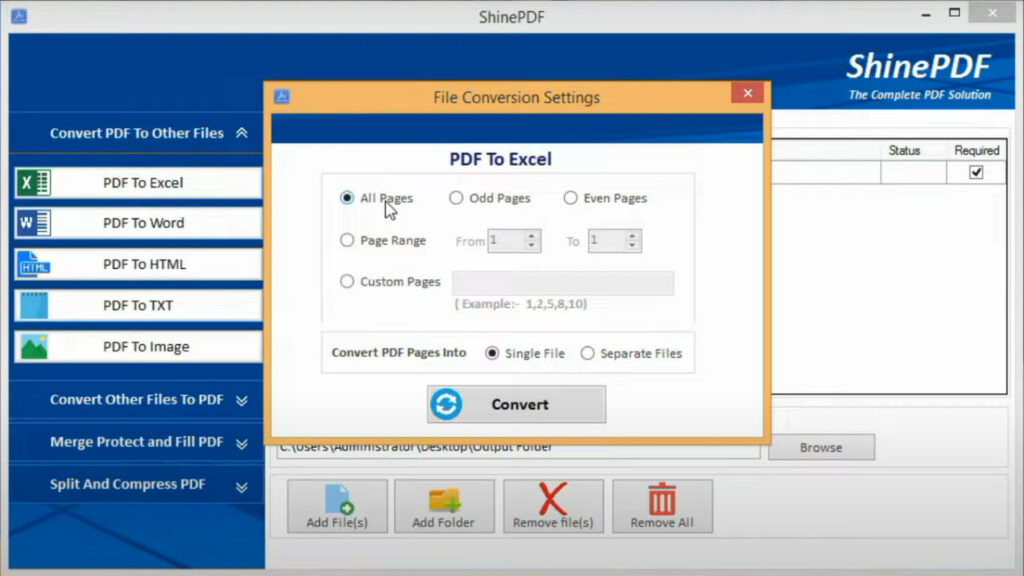
Task: Click the Excel icon beside PDF To Excel
Action: pos(33,183)
